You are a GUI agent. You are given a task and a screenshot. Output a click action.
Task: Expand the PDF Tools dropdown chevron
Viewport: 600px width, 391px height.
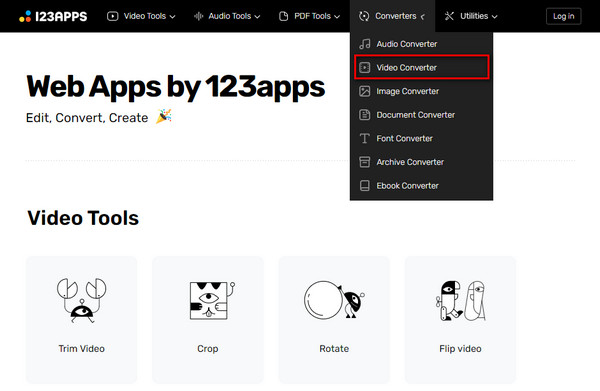(x=337, y=17)
